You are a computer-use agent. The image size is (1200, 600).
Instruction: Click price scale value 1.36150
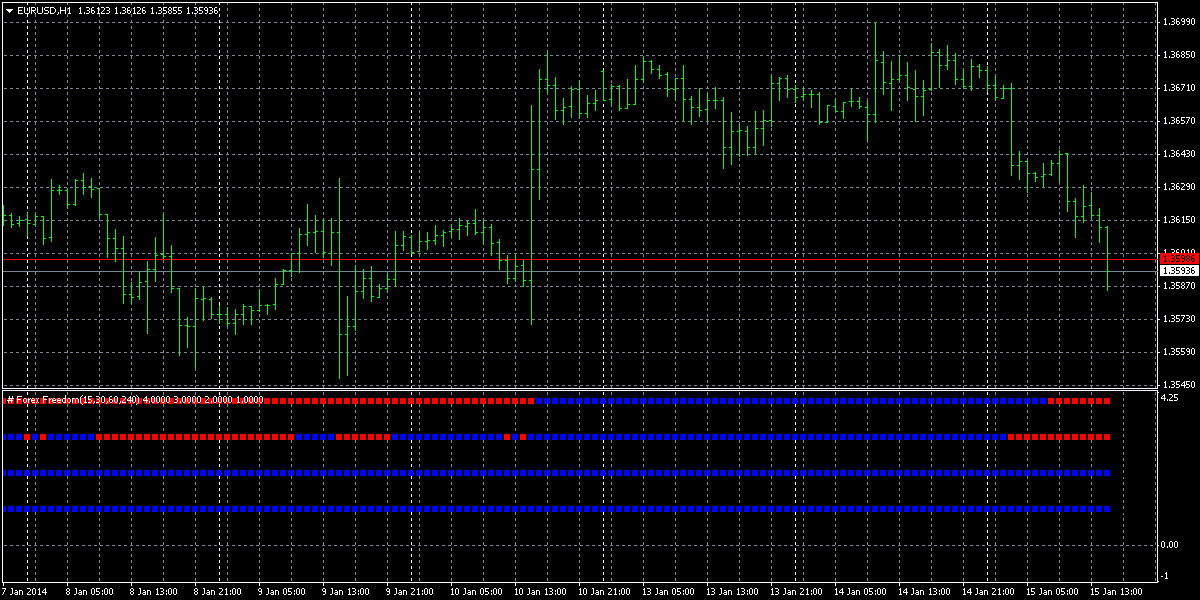[1179, 220]
